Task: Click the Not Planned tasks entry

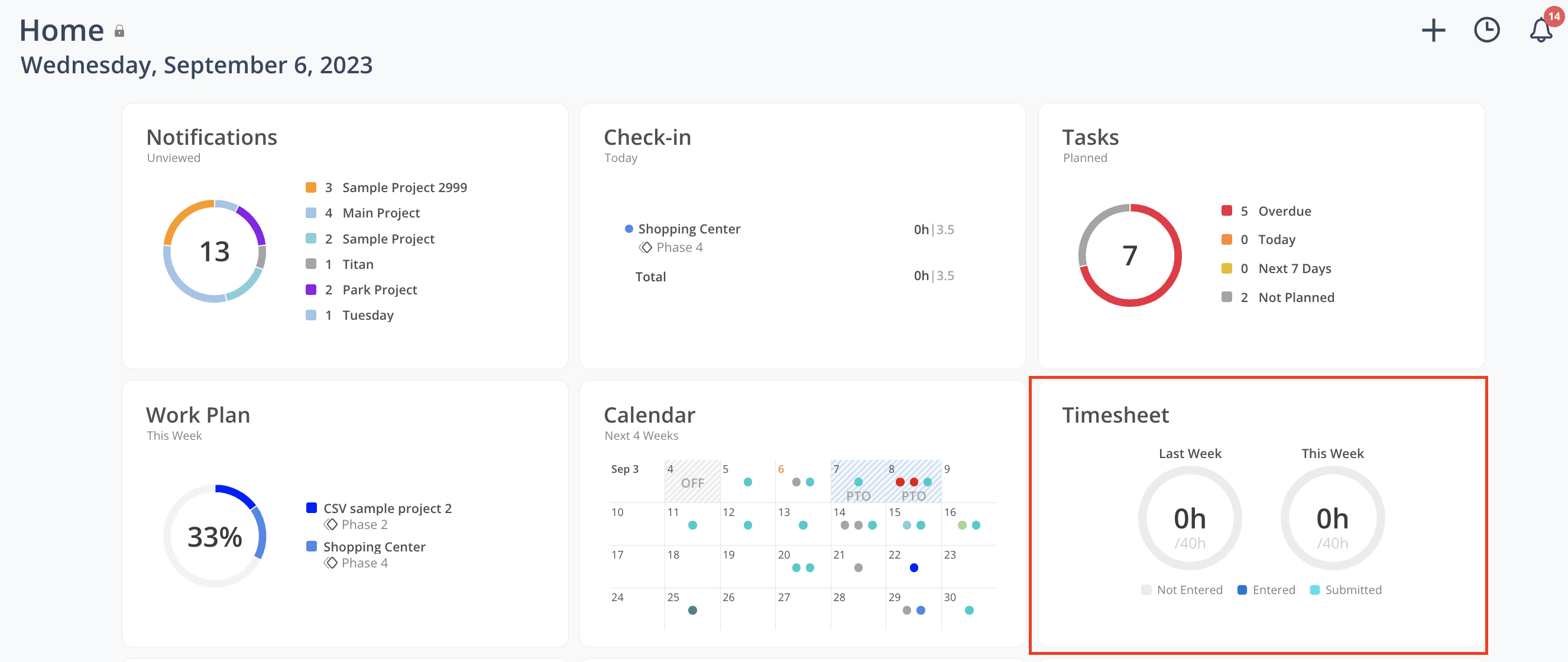Action: coord(1296,297)
